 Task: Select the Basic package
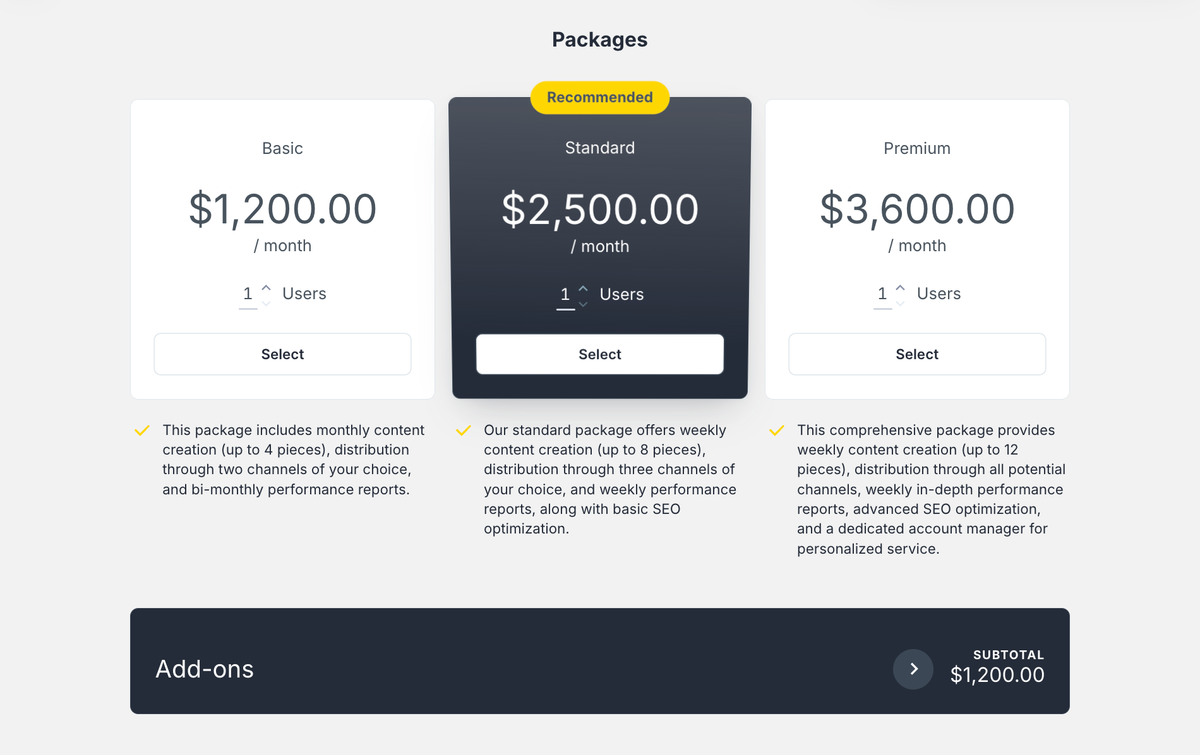click(x=282, y=354)
